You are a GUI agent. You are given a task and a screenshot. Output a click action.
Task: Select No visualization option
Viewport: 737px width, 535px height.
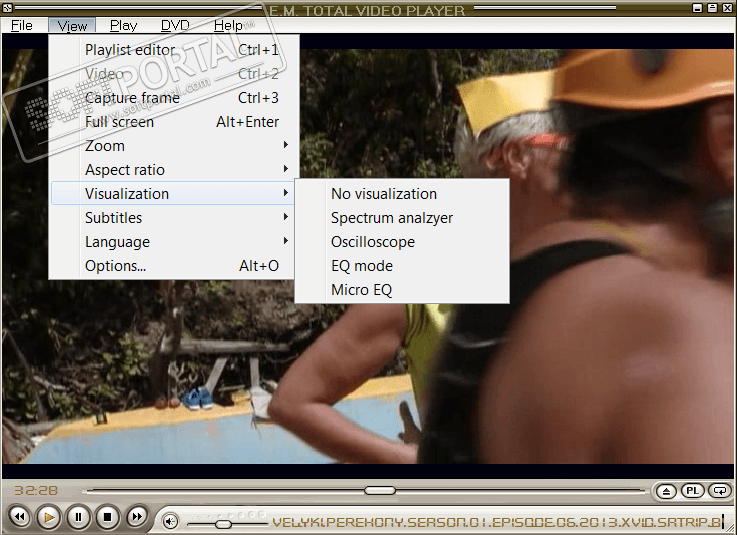[402, 194]
